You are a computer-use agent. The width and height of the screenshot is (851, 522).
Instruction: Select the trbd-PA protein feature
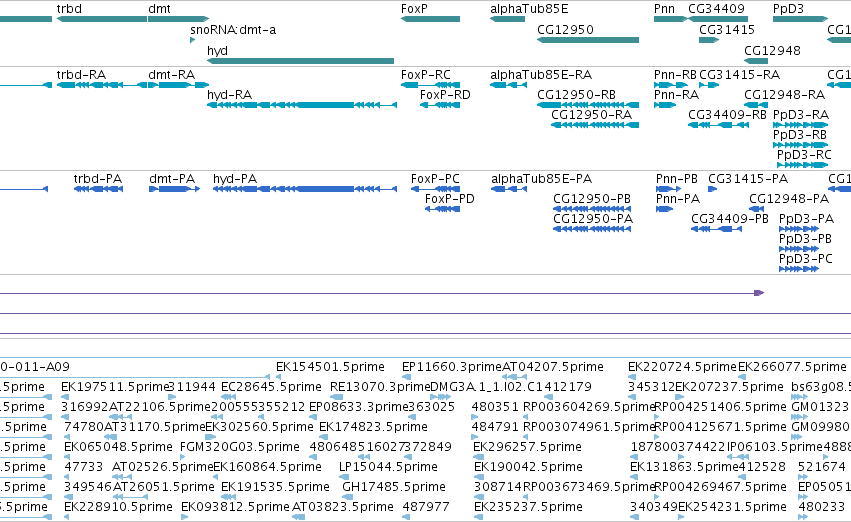click(98, 189)
